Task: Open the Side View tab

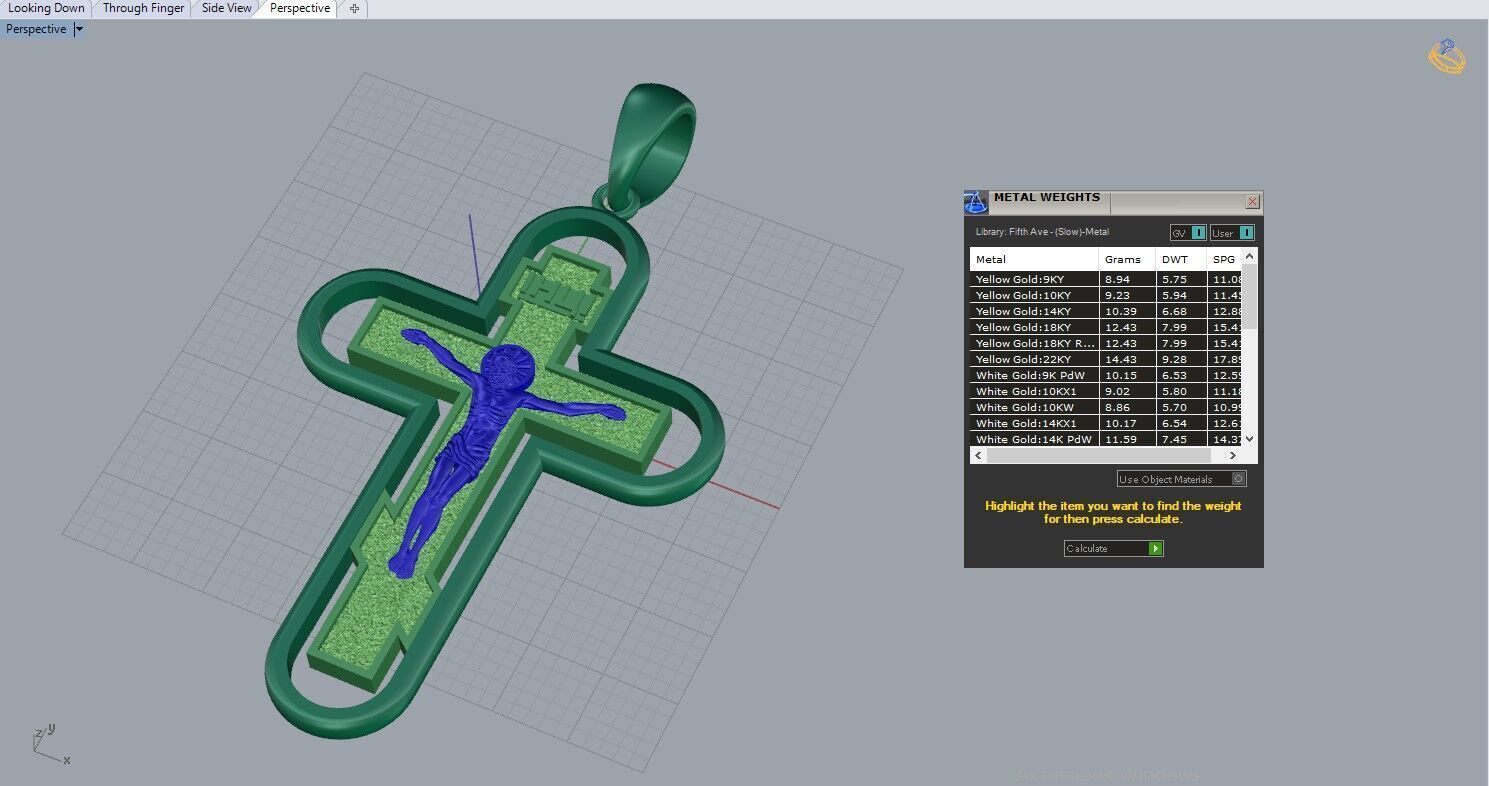Action: coord(226,8)
